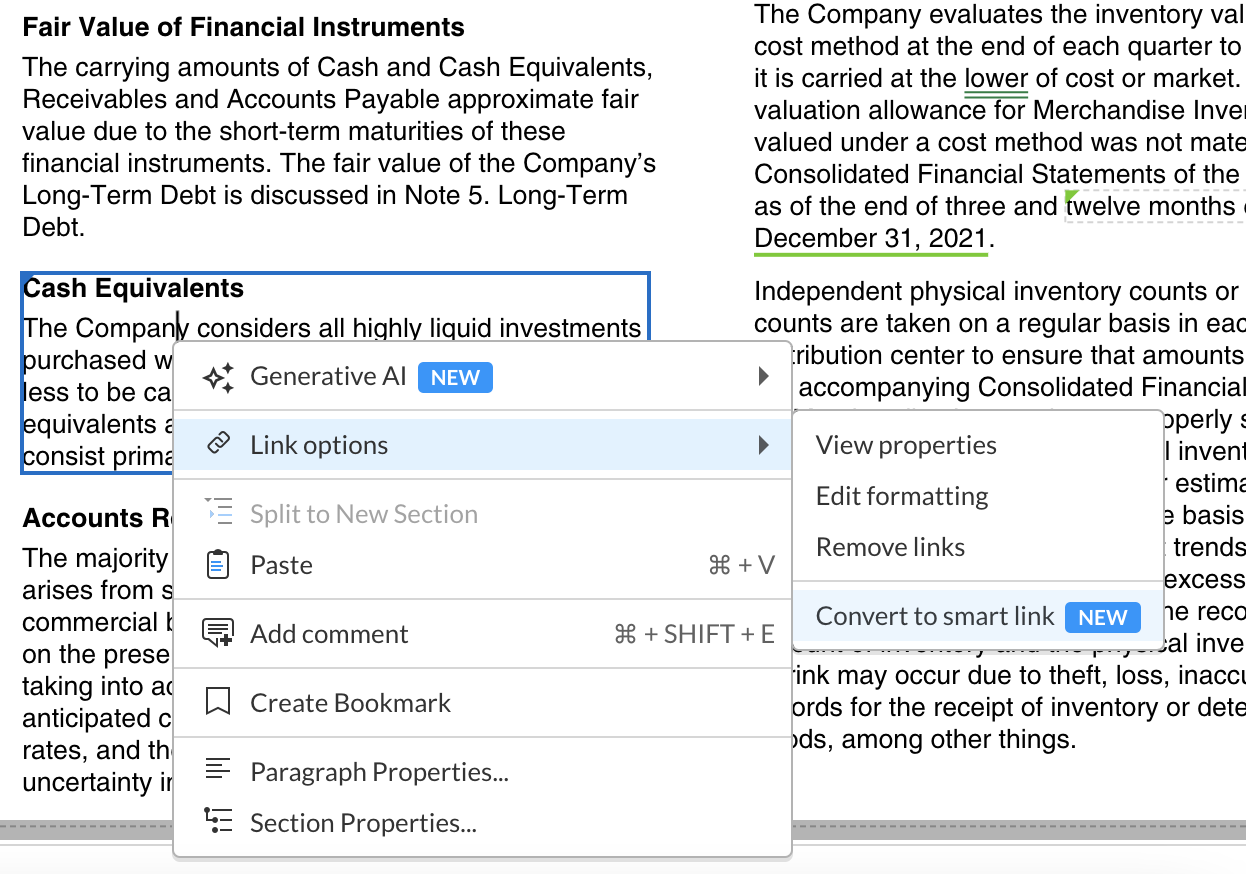Select Remove links option

[x=890, y=547]
